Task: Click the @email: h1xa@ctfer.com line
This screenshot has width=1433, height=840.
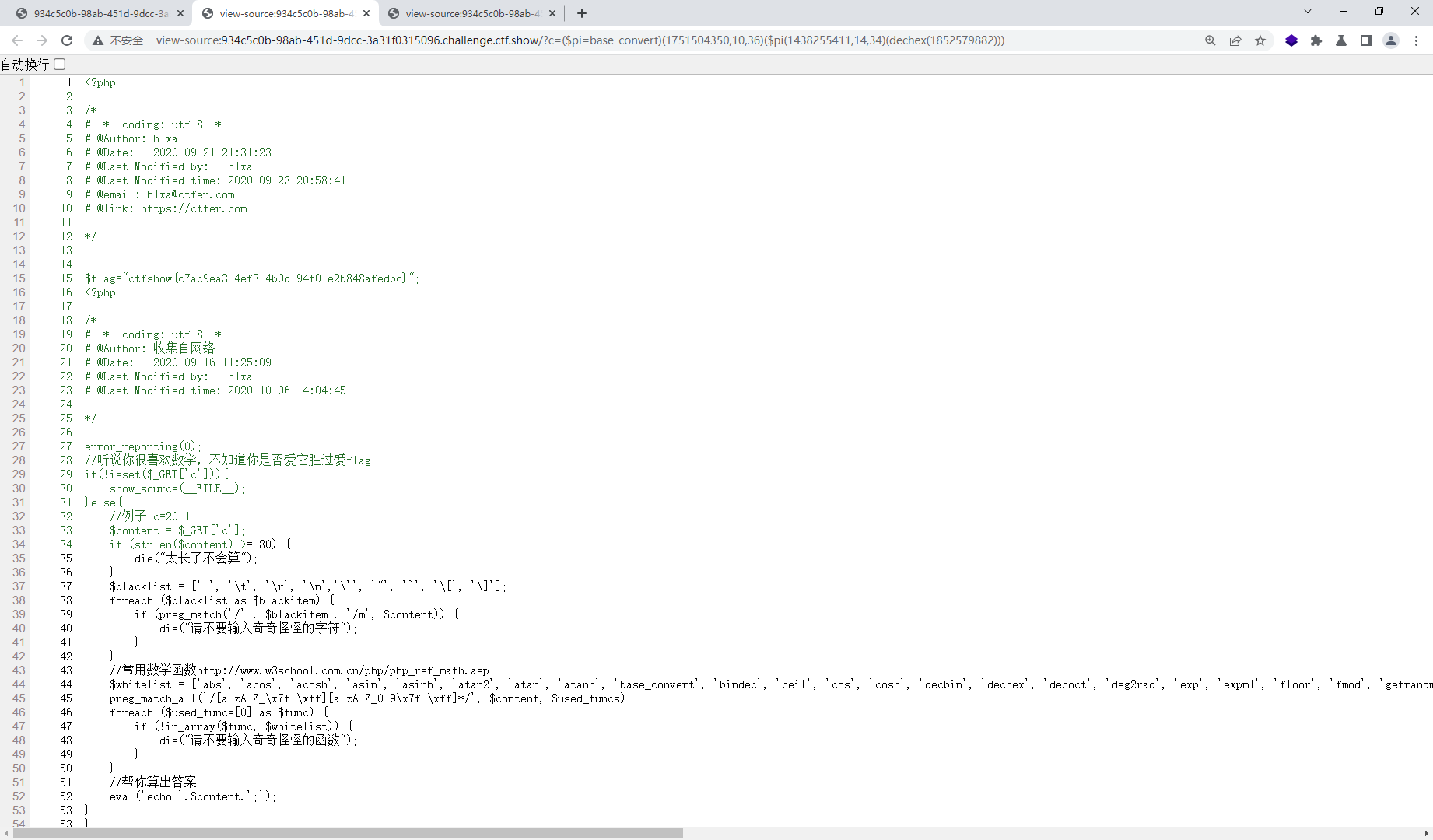Action: 160,194
